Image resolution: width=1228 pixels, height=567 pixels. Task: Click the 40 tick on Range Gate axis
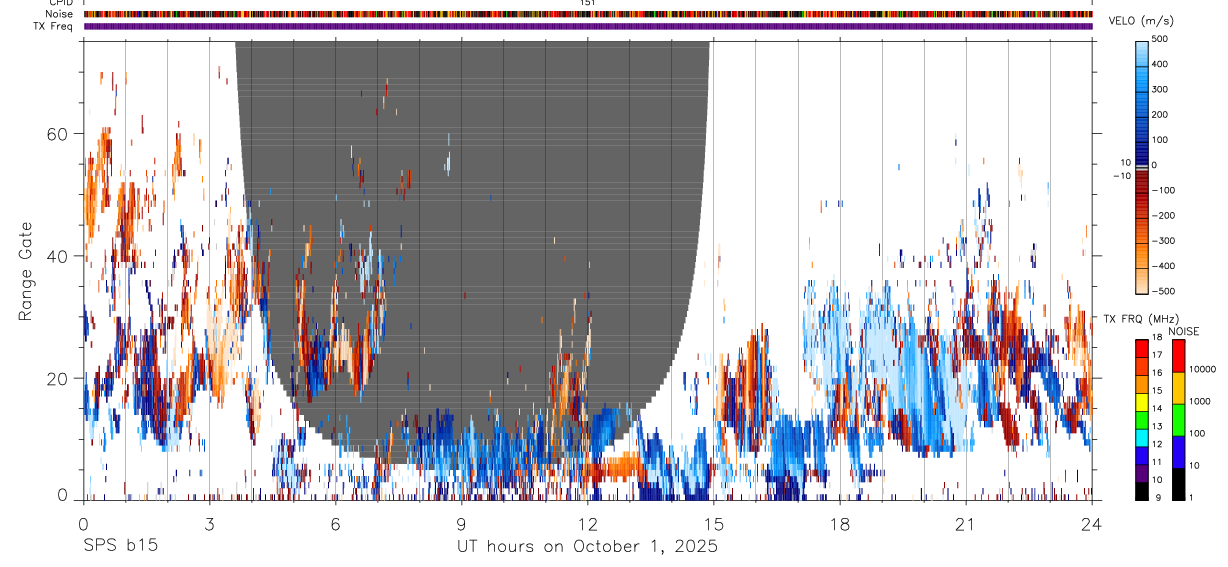(56, 256)
